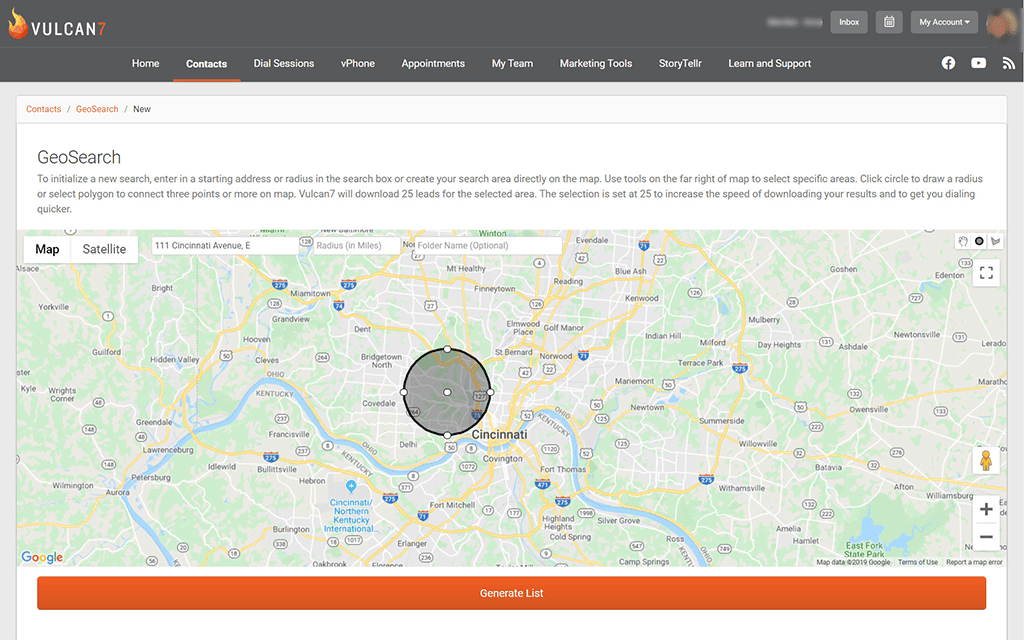Open StoryTellr in the navigation
Viewport: 1024px width, 640px height.
680,63
